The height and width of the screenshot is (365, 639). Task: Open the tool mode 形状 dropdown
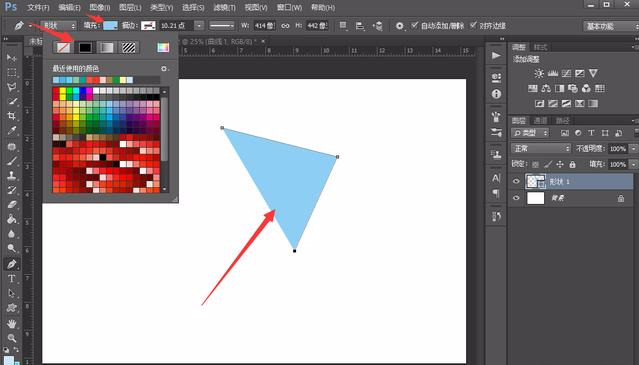[59, 26]
